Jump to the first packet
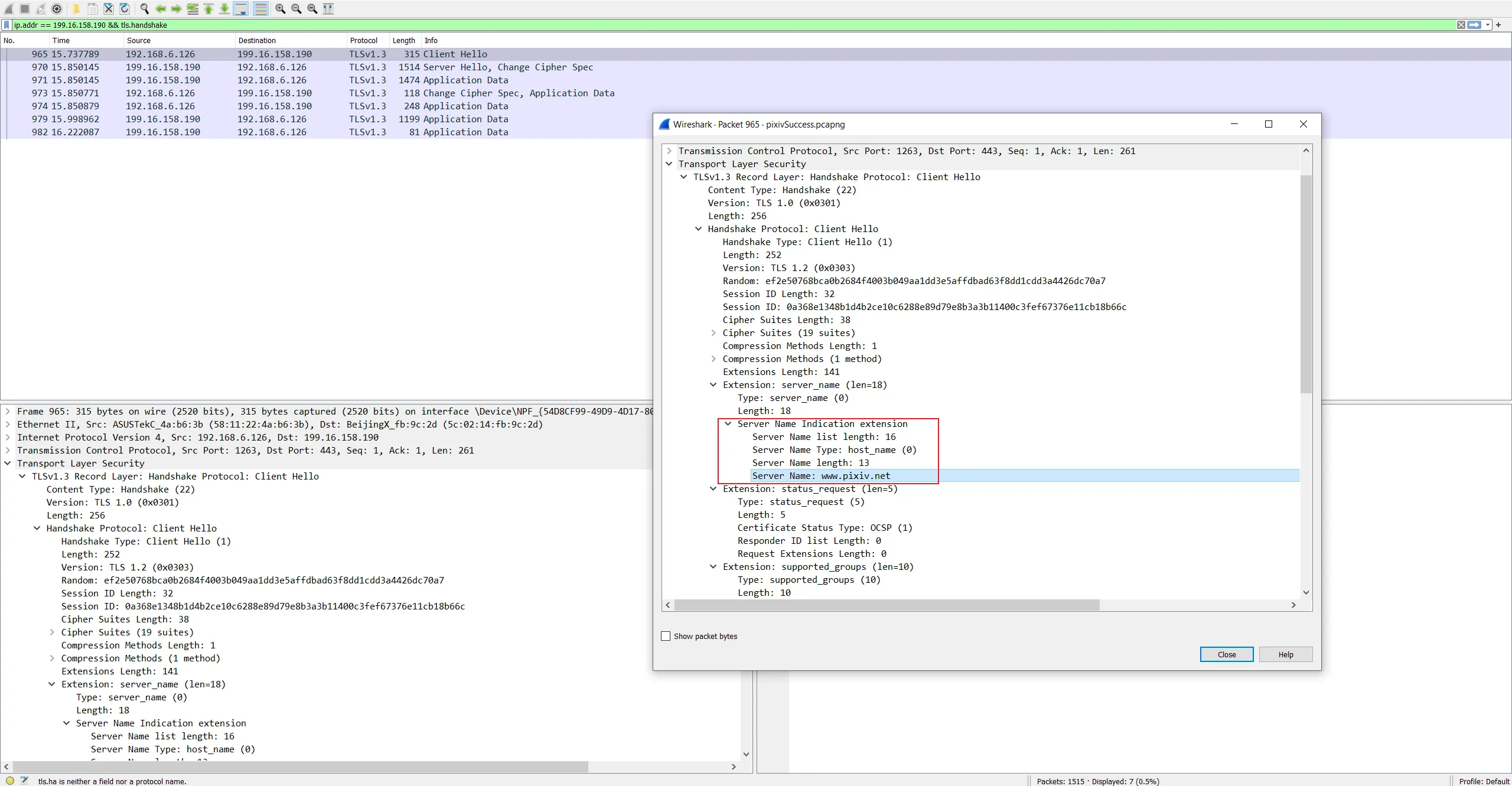The image size is (1512, 786). (x=208, y=8)
